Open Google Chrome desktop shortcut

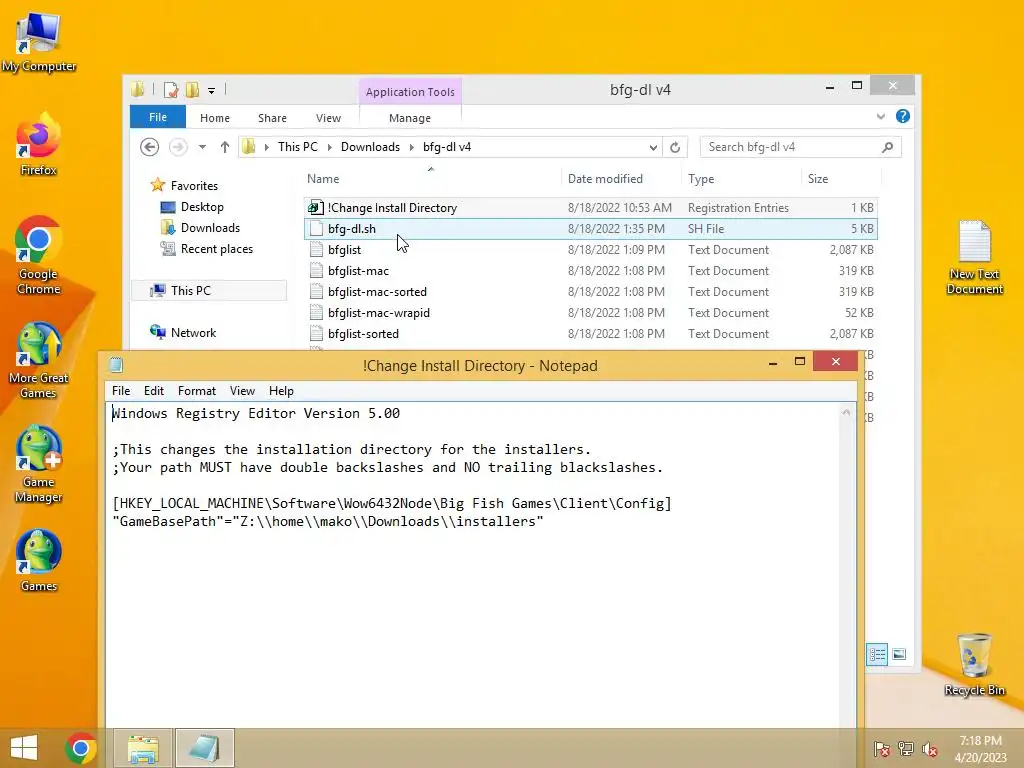coord(39,256)
